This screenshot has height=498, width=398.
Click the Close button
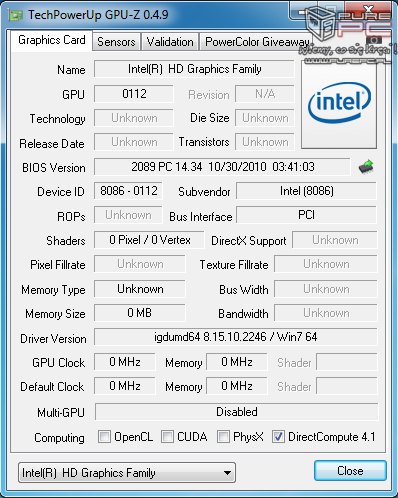point(350,471)
